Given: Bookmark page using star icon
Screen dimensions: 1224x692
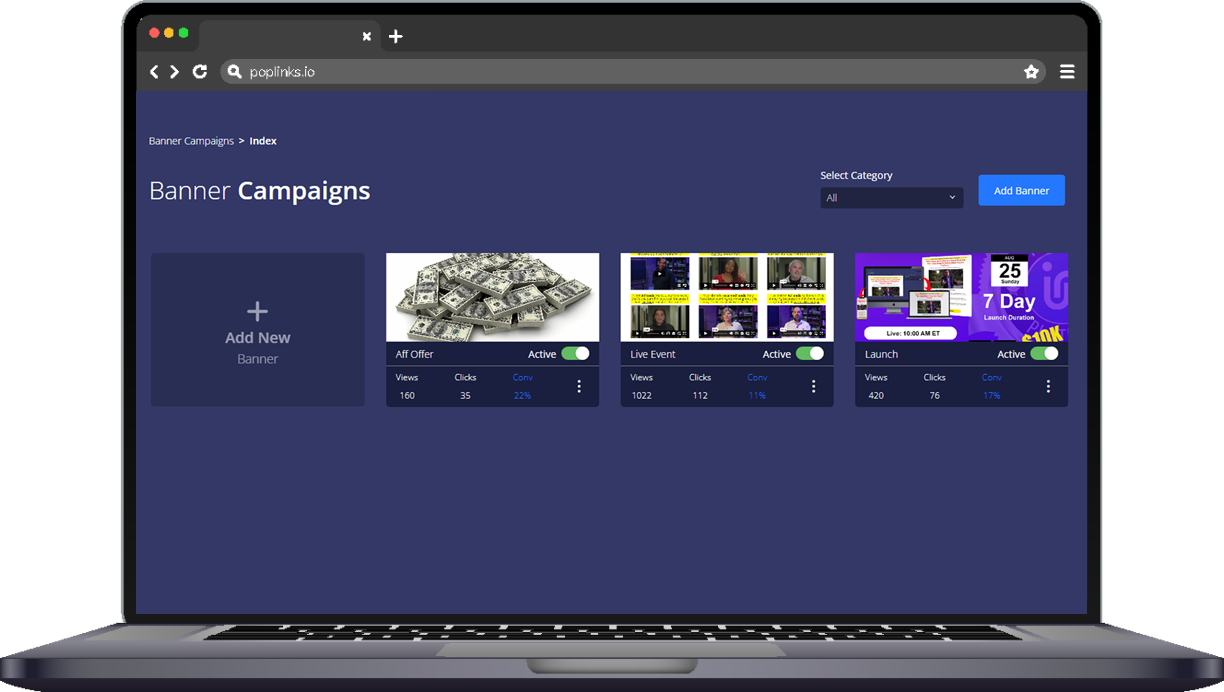Looking at the screenshot, I should tap(1031, 72).
